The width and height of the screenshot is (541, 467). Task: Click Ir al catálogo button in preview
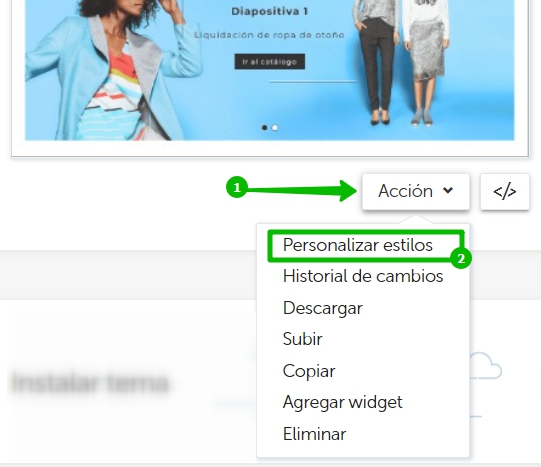tap(270, 62)
